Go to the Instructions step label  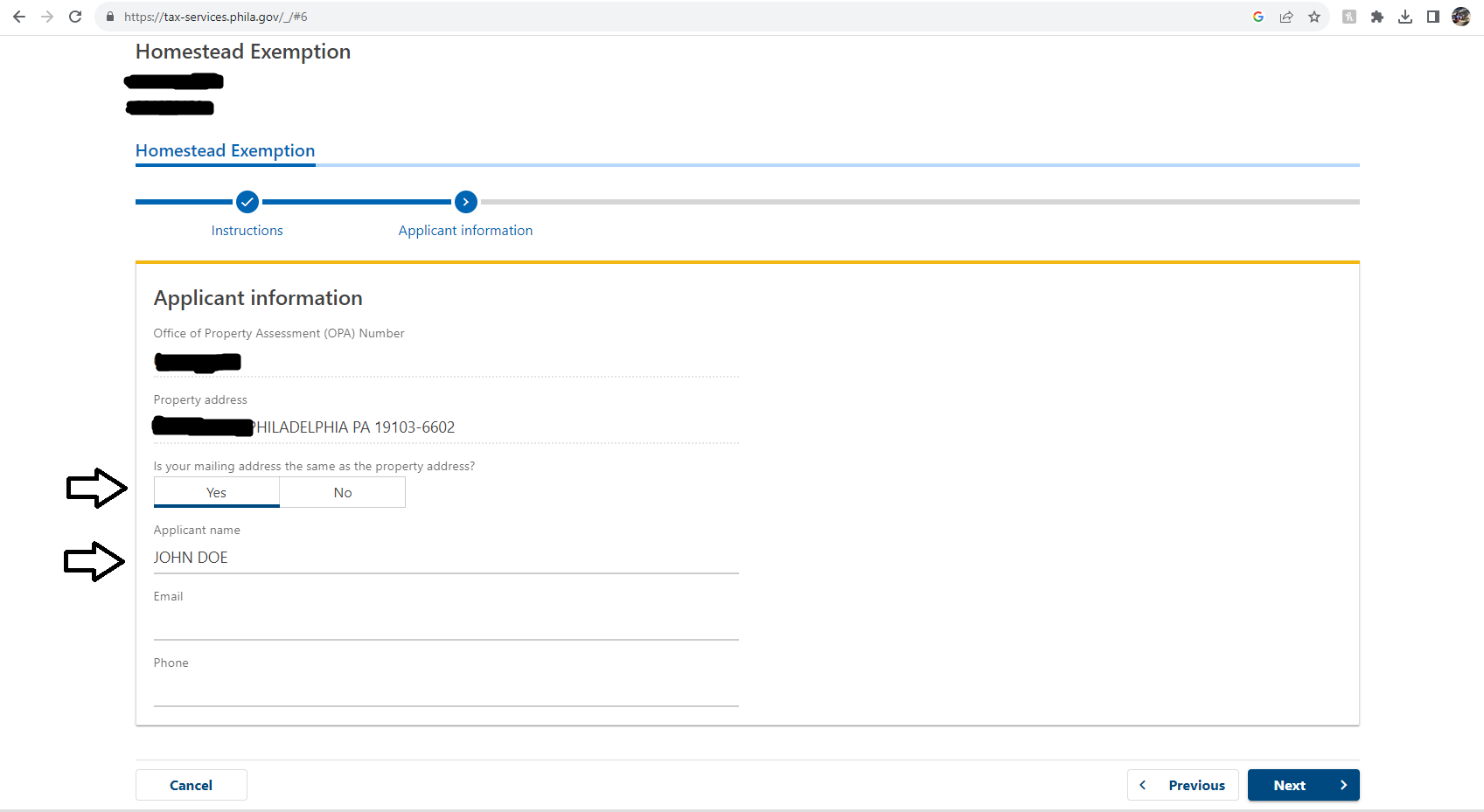pos(247,231)
